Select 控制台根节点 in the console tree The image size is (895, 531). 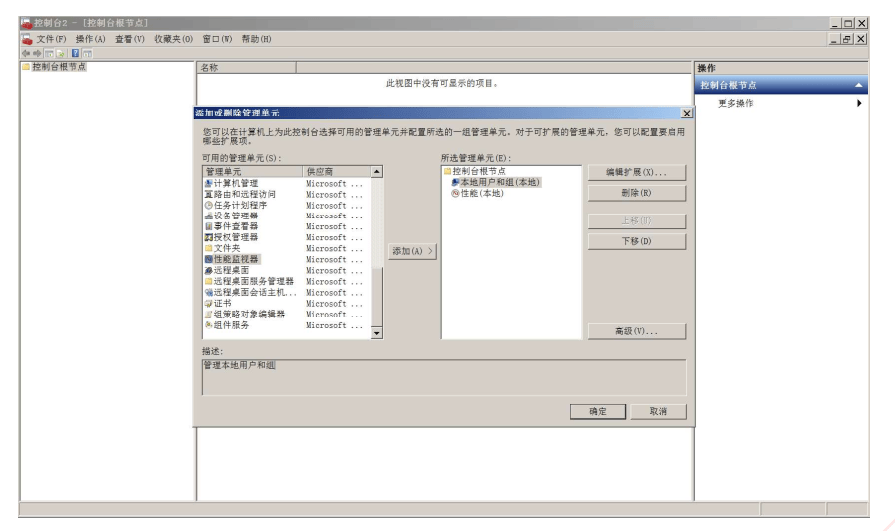[59, 67]
